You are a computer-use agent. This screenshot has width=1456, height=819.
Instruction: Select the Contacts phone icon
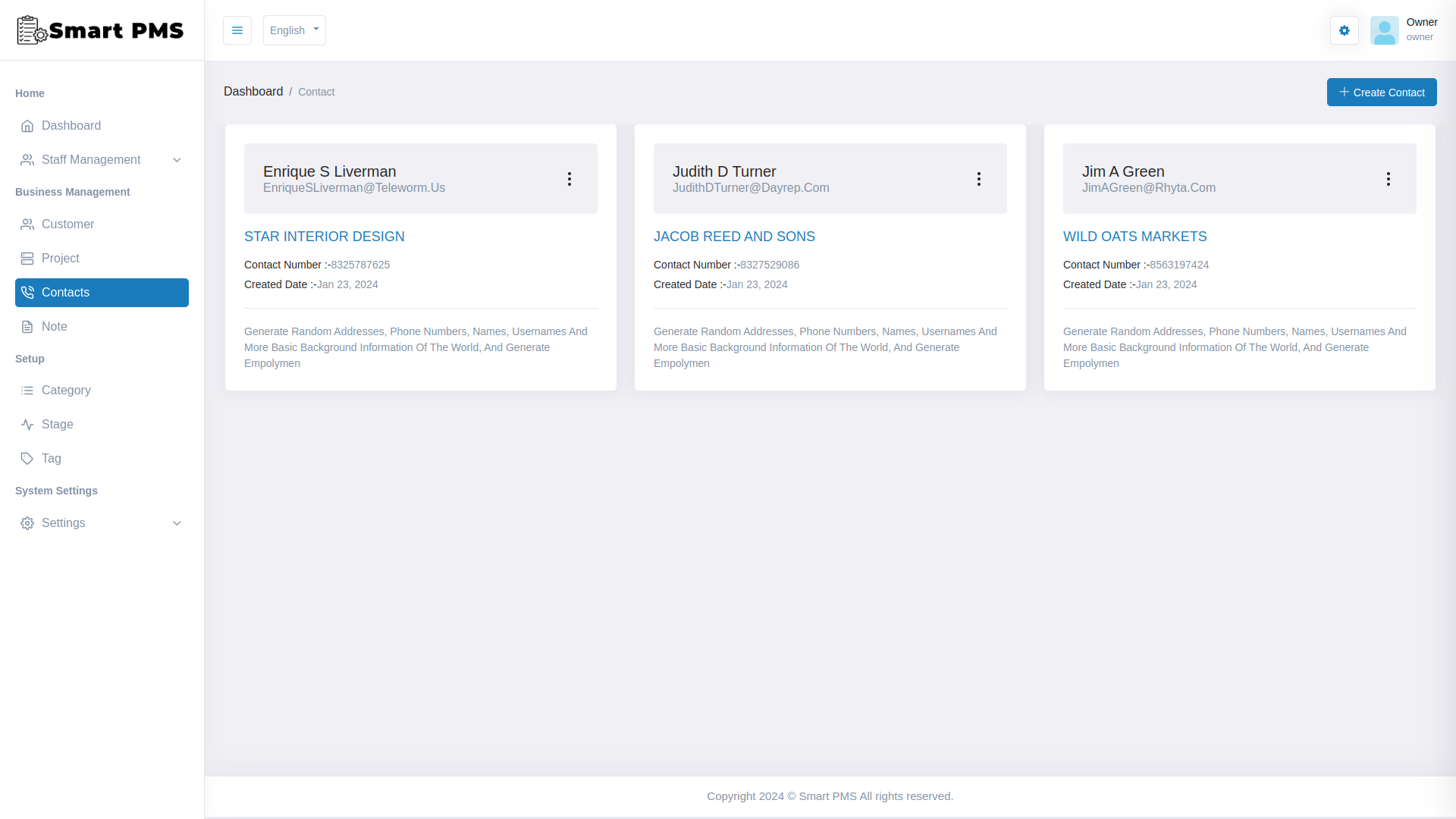click(x=27, y=293)
